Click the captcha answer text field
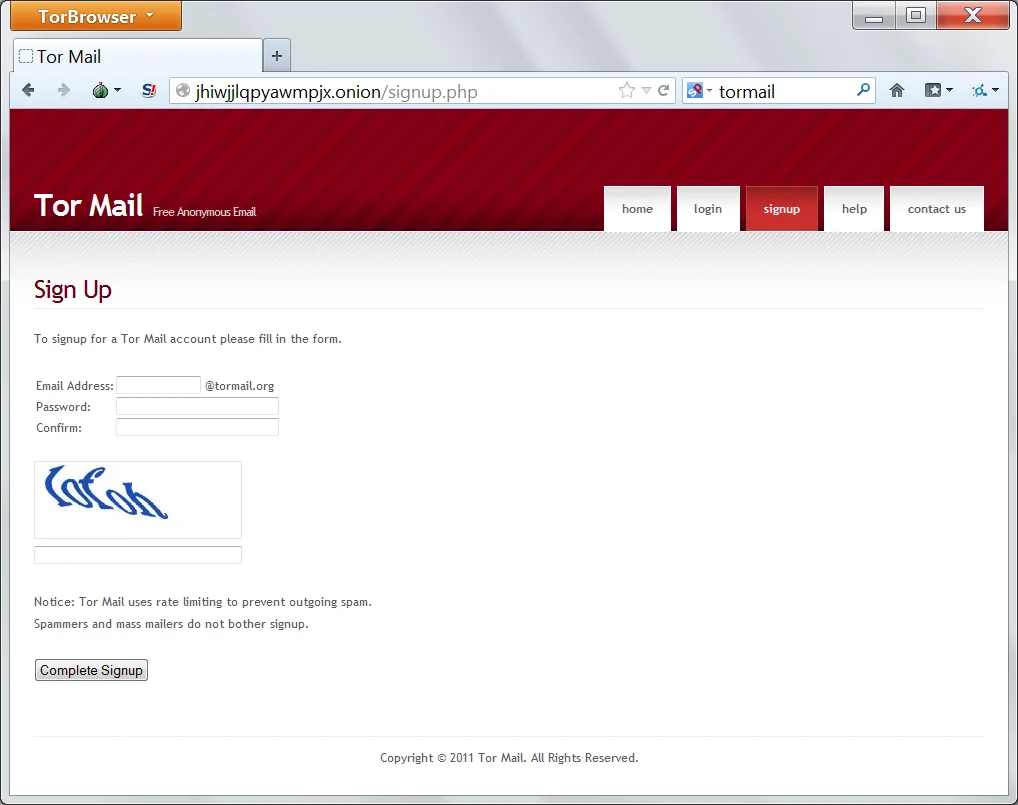This screenshot has width=1018, height=805. [138, 555]
